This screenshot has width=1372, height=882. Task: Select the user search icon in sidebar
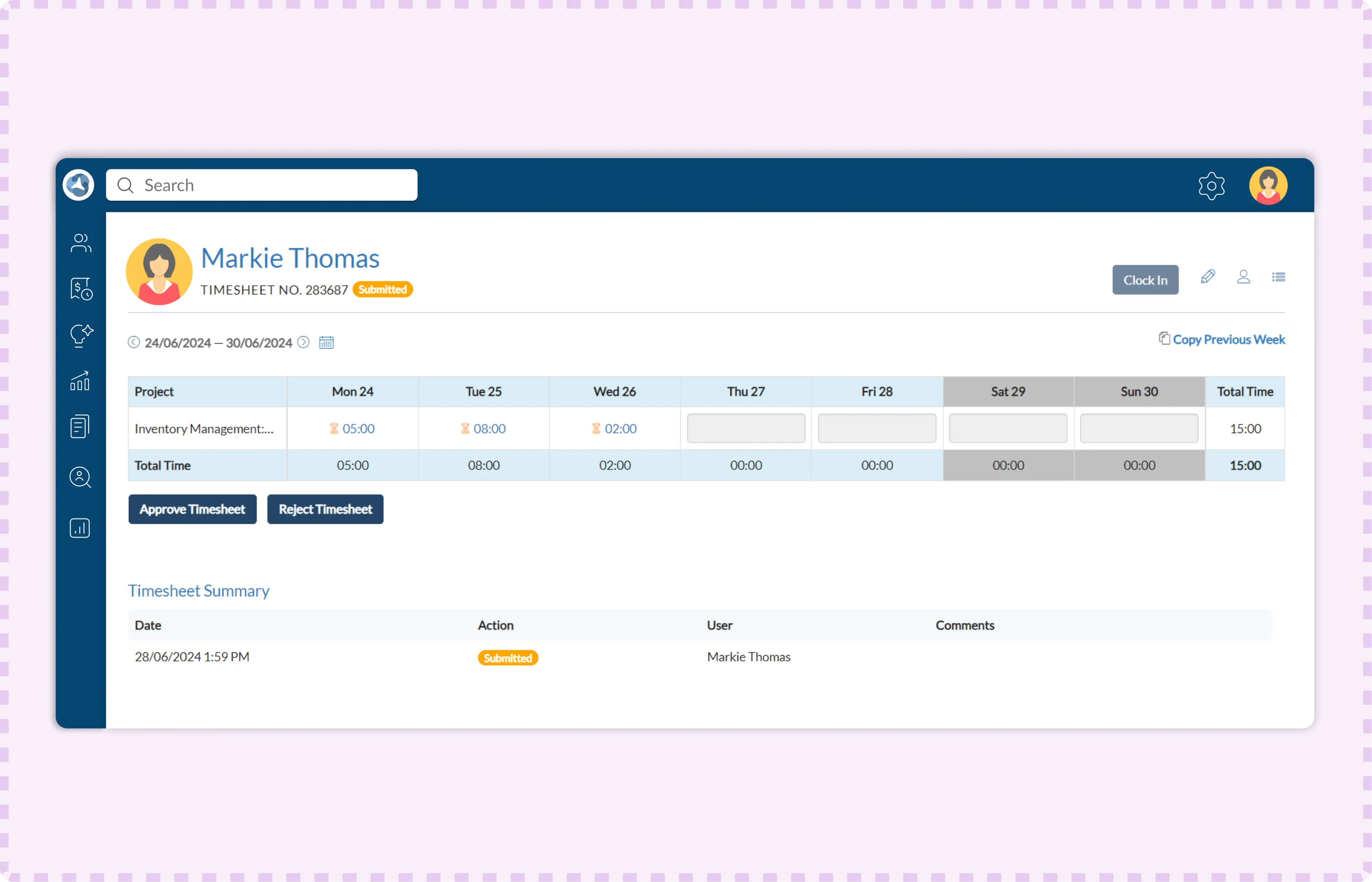point(80,477)
